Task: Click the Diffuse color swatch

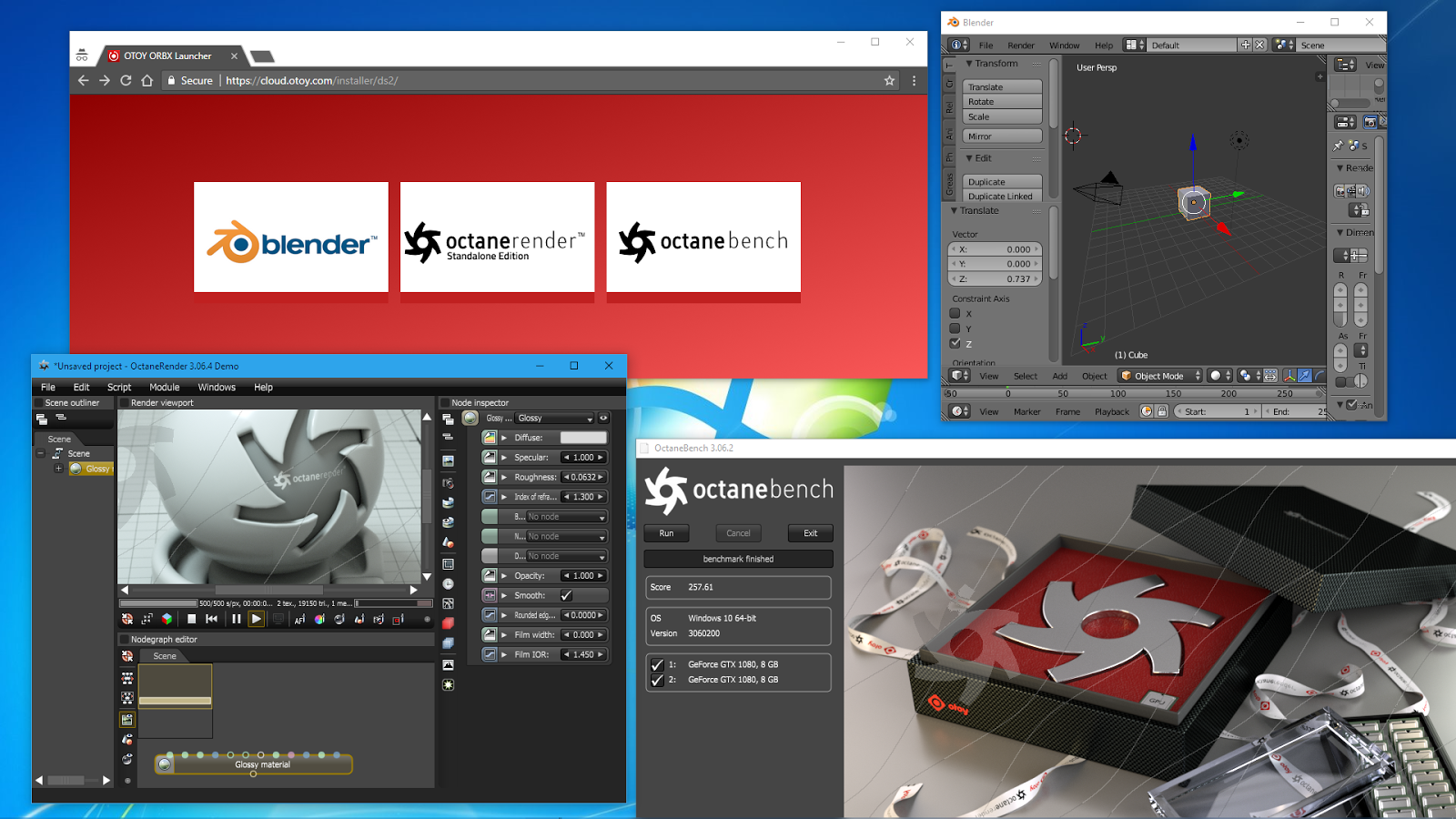Action: click(583, 438)
